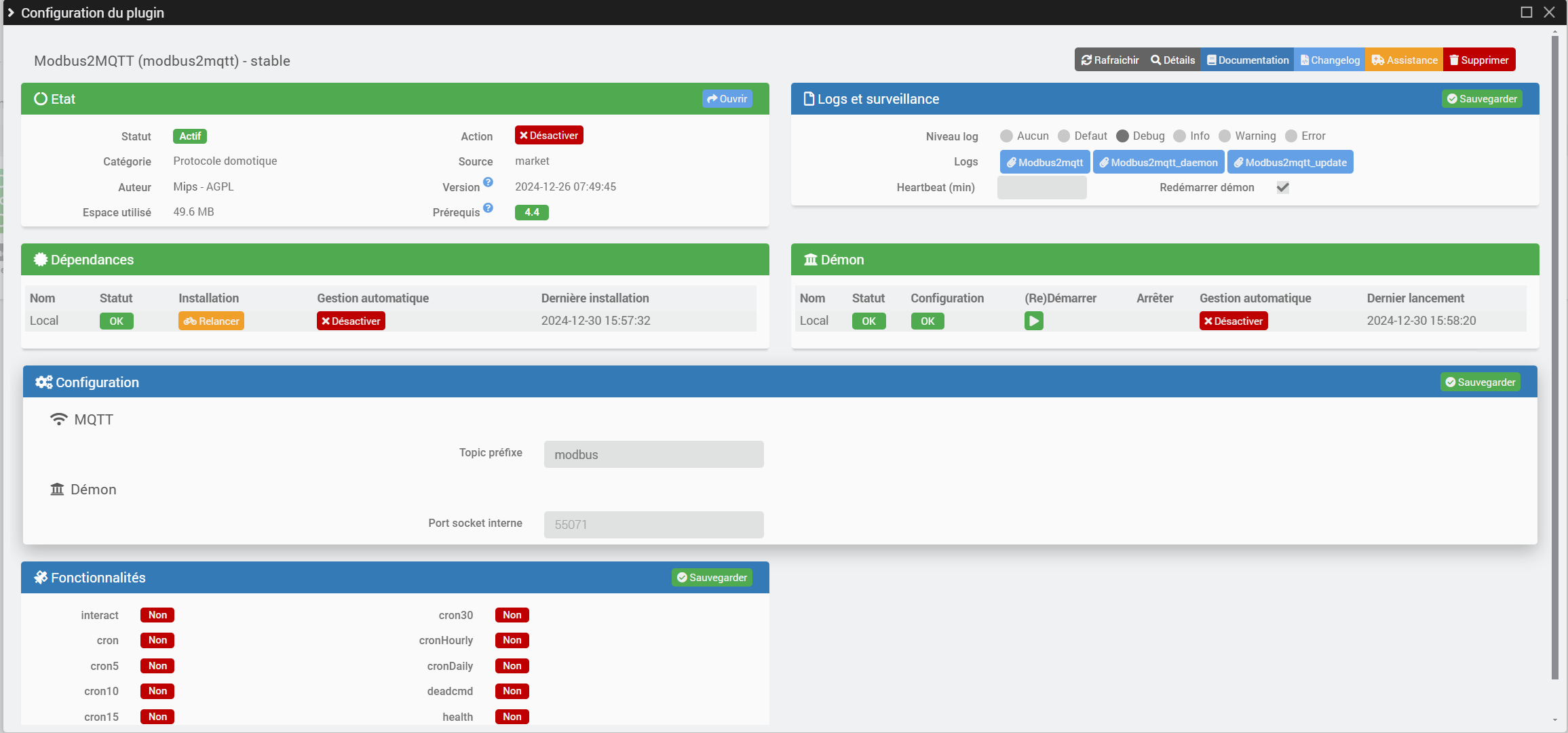Open the Détails button
This screenshot has height=733, width=1568.
click(x=1172, y=60)
